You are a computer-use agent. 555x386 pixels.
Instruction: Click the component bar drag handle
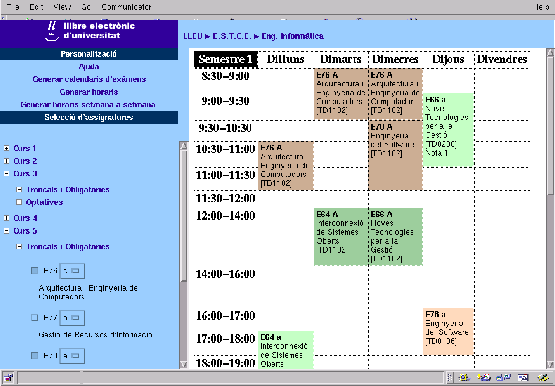click(450, 378)
